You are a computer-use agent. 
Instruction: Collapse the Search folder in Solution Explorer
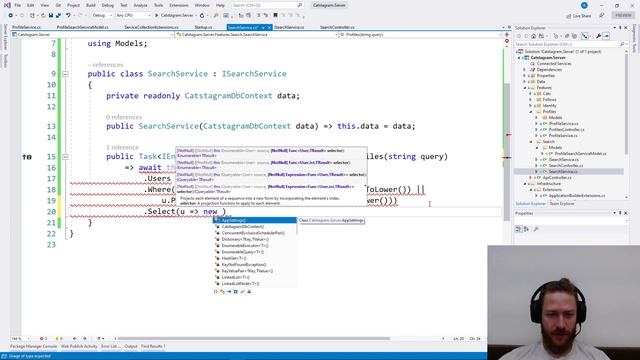coord(531,142)
